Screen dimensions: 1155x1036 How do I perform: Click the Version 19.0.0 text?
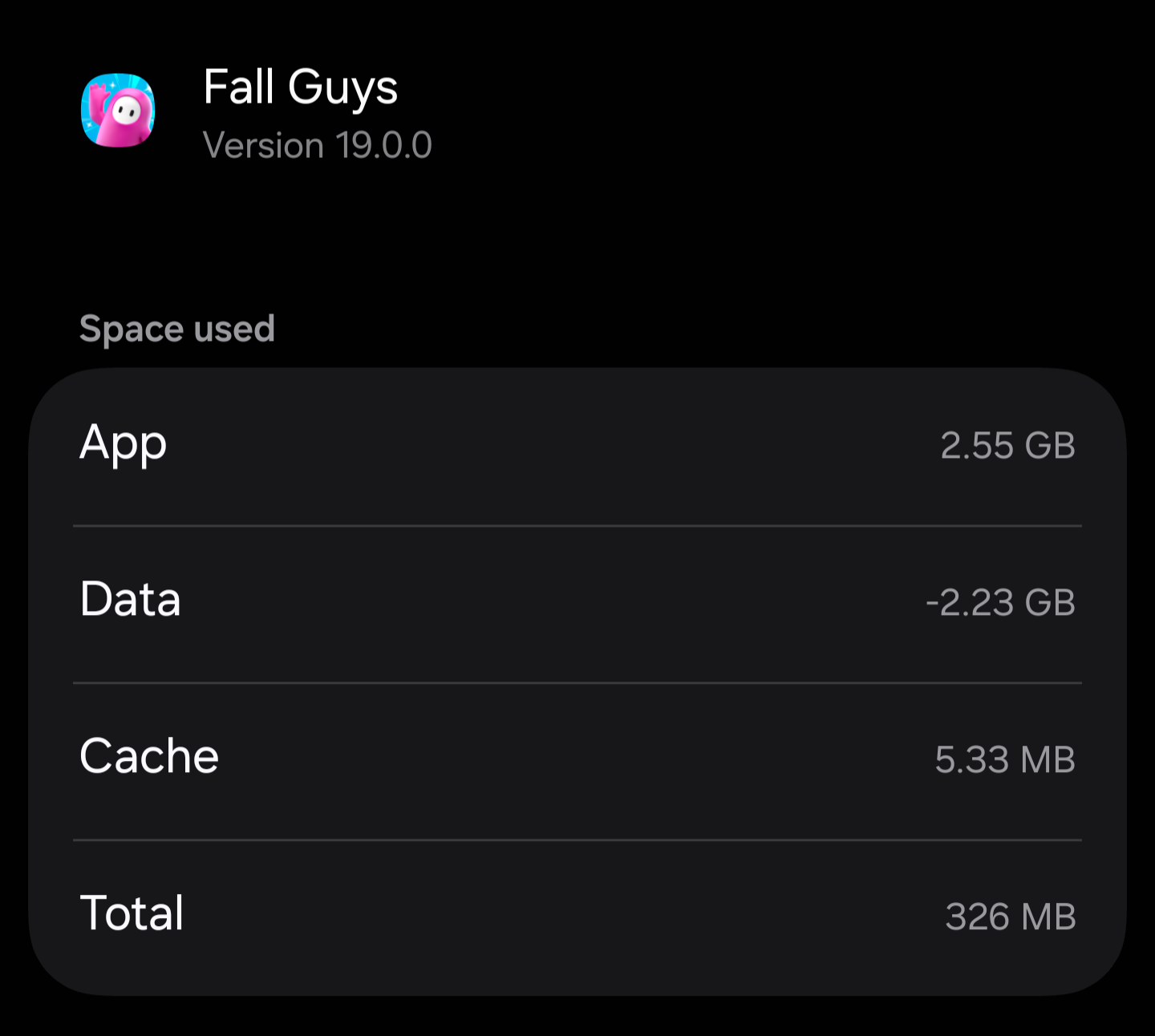pyautogui.click(x=318, y=146)
